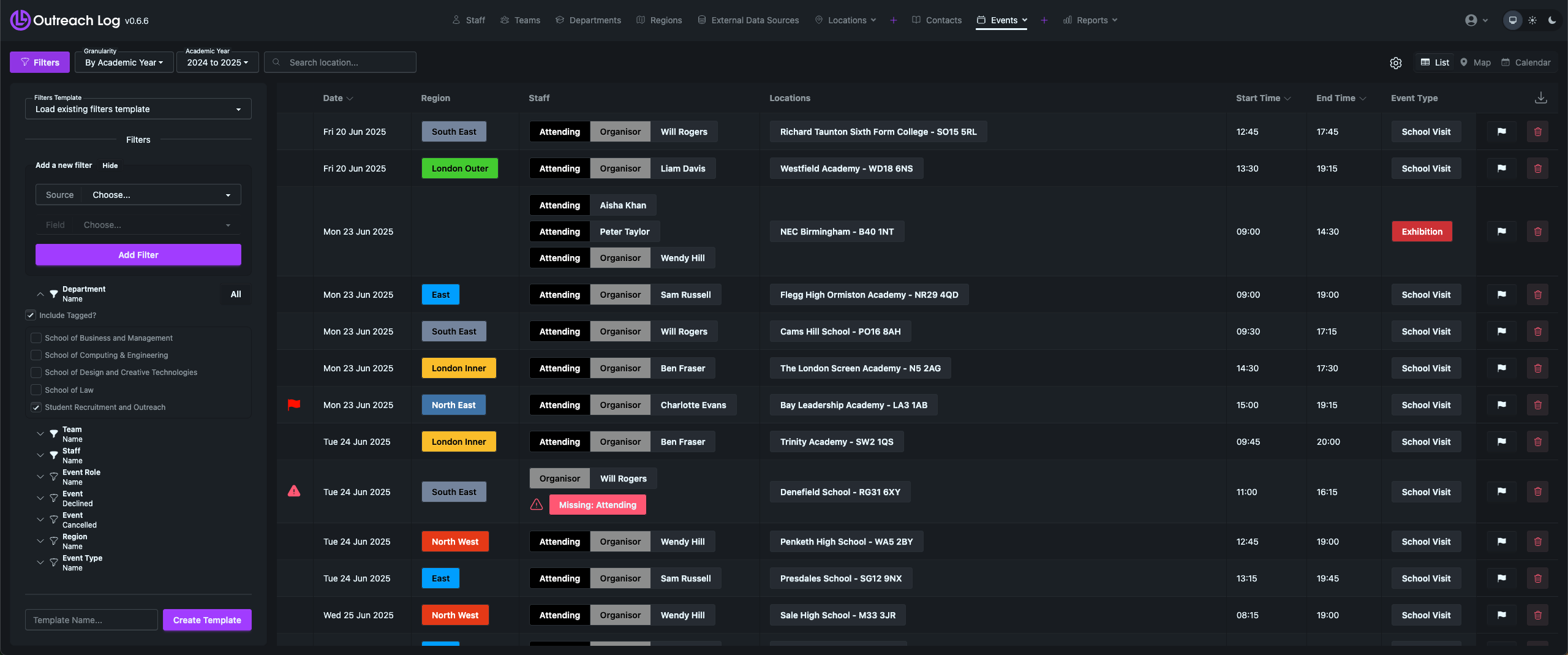Image resolution: width=1568 pixels, height=655 pixels.
Task: Check School of Law department filter
Action: click(36, 390)
